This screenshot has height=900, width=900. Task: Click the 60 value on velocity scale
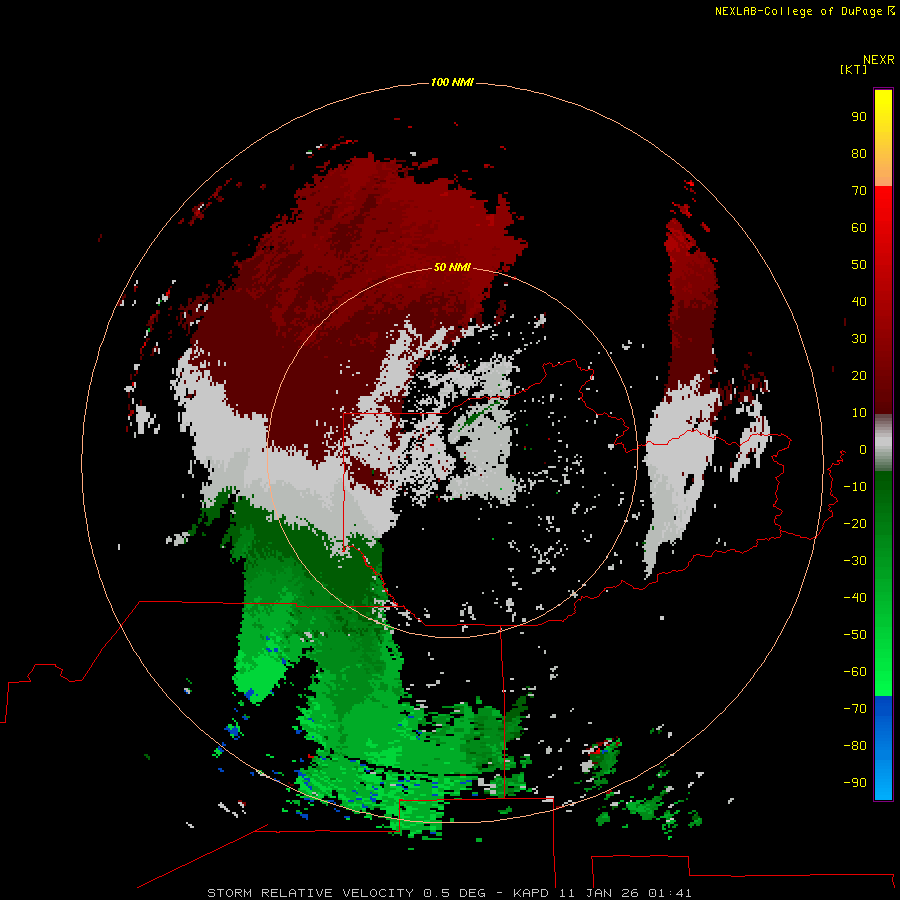click(x=859, y=227)
